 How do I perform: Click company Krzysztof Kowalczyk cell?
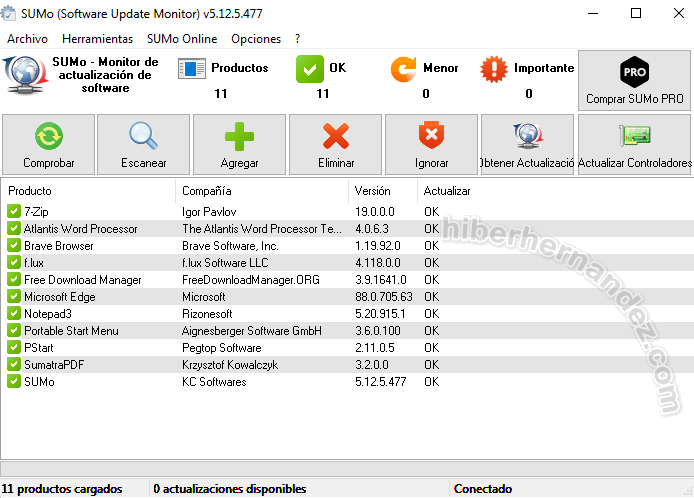(x=230, y=365)
